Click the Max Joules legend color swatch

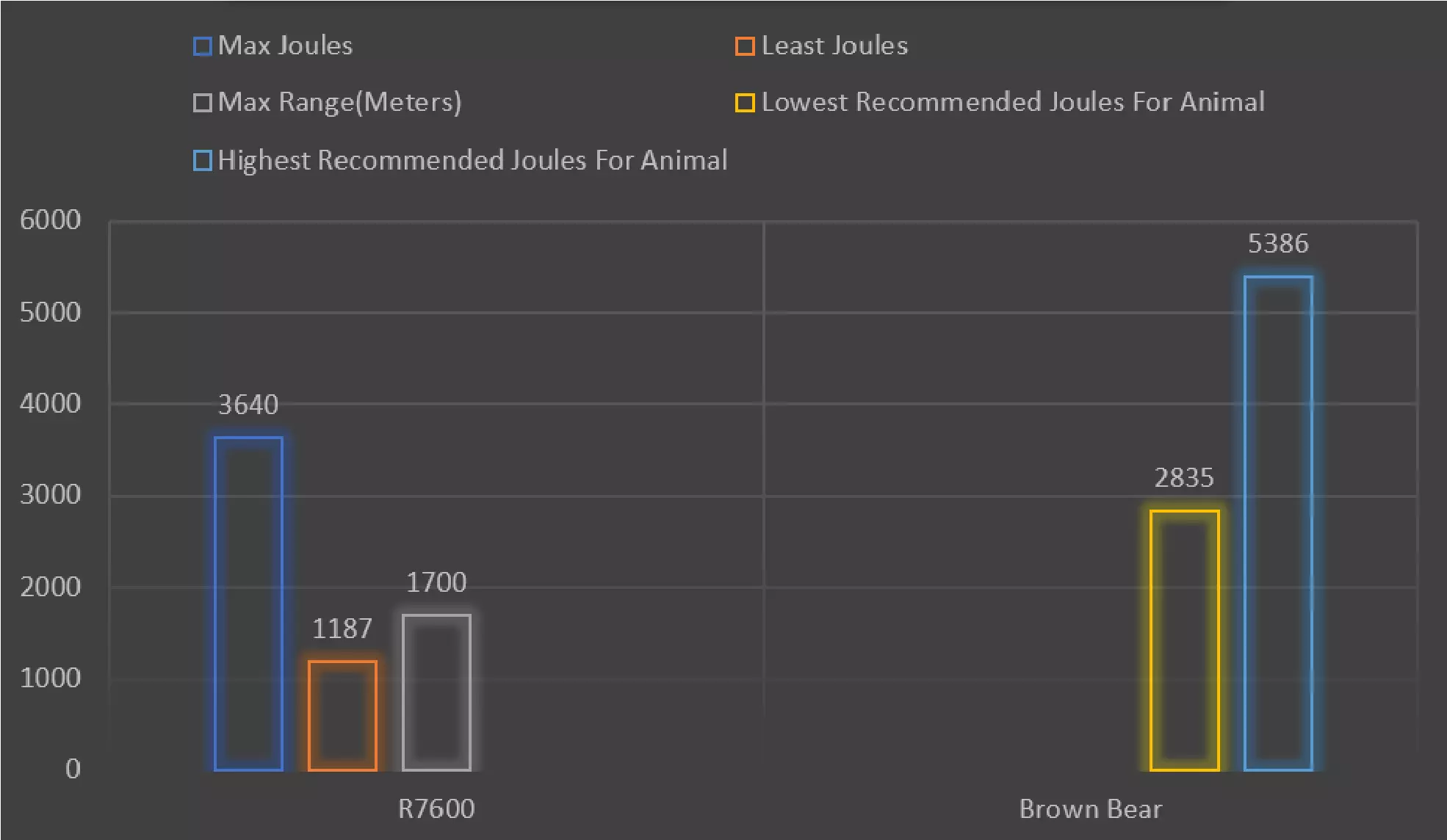[202, 46]
